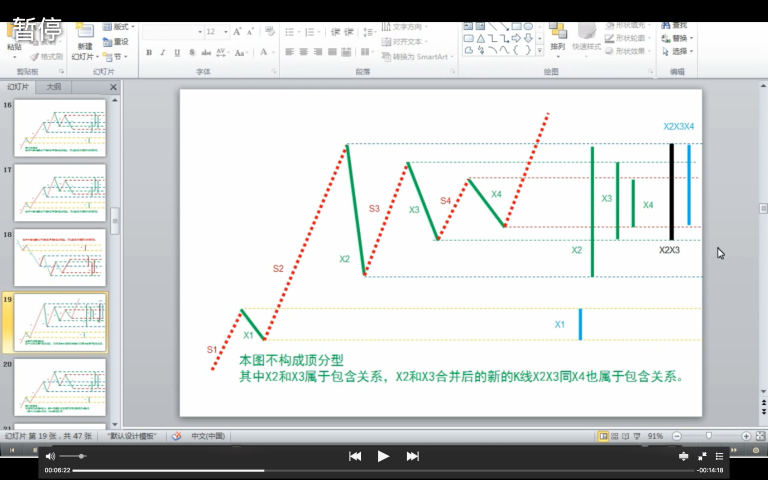The height and width of the screenshot is (480, 768).
Task: Open the 文字方向 text direction dropdown
Action: tap(408, 27)
